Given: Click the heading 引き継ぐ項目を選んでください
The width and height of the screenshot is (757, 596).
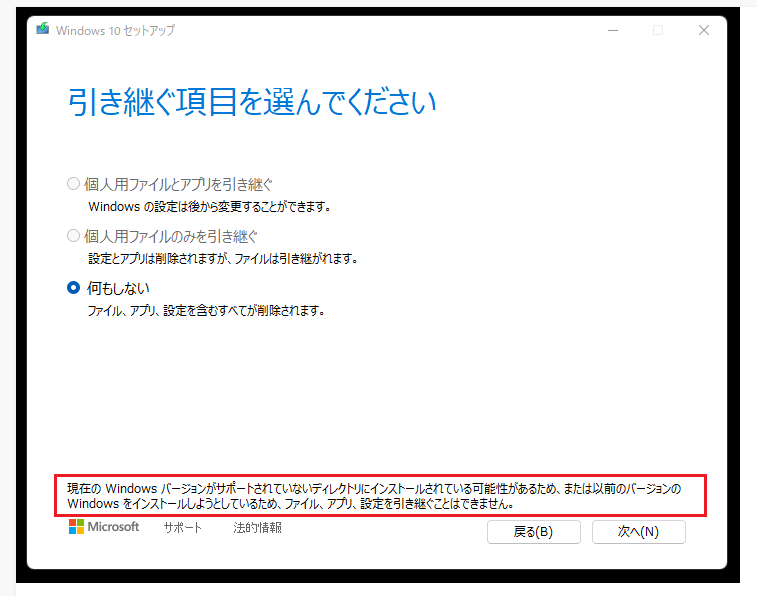Looking at the screenshot, I should [x=252, y=102].
